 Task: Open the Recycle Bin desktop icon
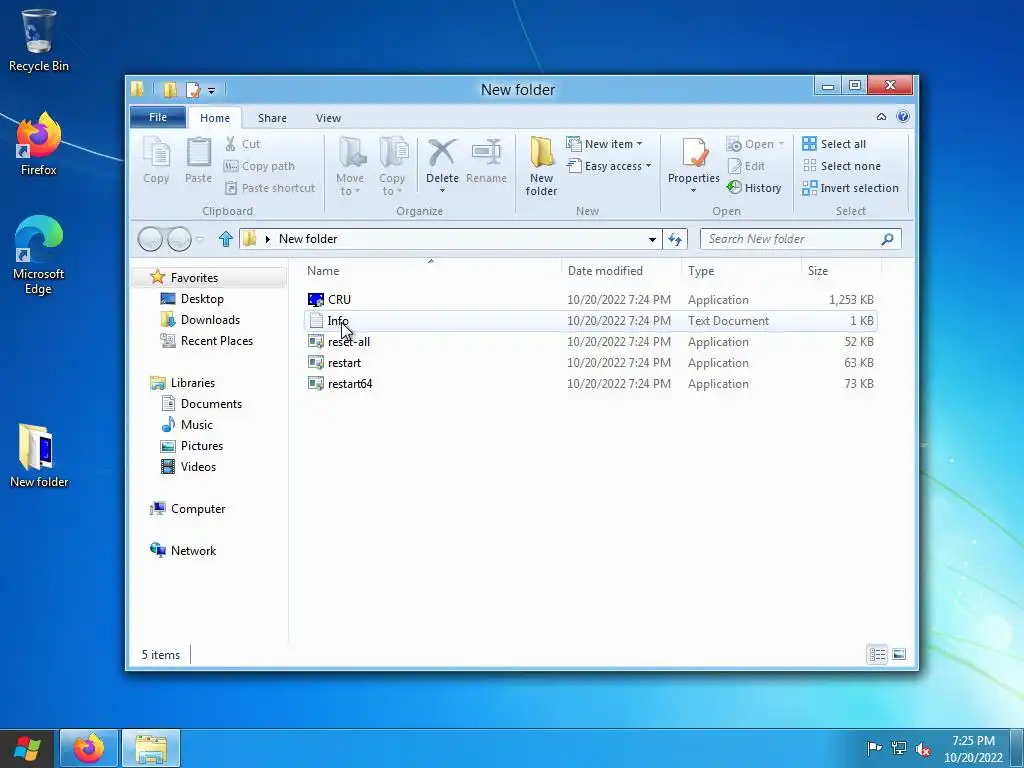coord(39,40)
